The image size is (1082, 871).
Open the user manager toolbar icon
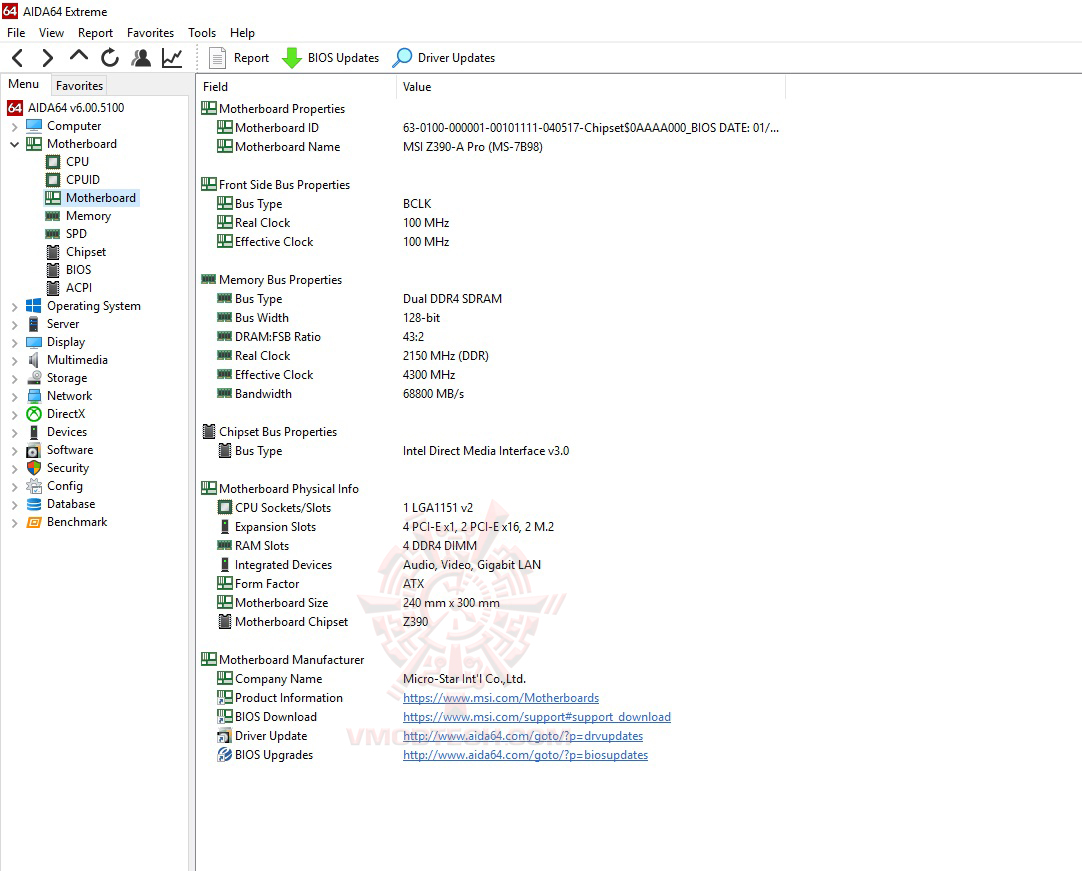[x=141, y=58]
